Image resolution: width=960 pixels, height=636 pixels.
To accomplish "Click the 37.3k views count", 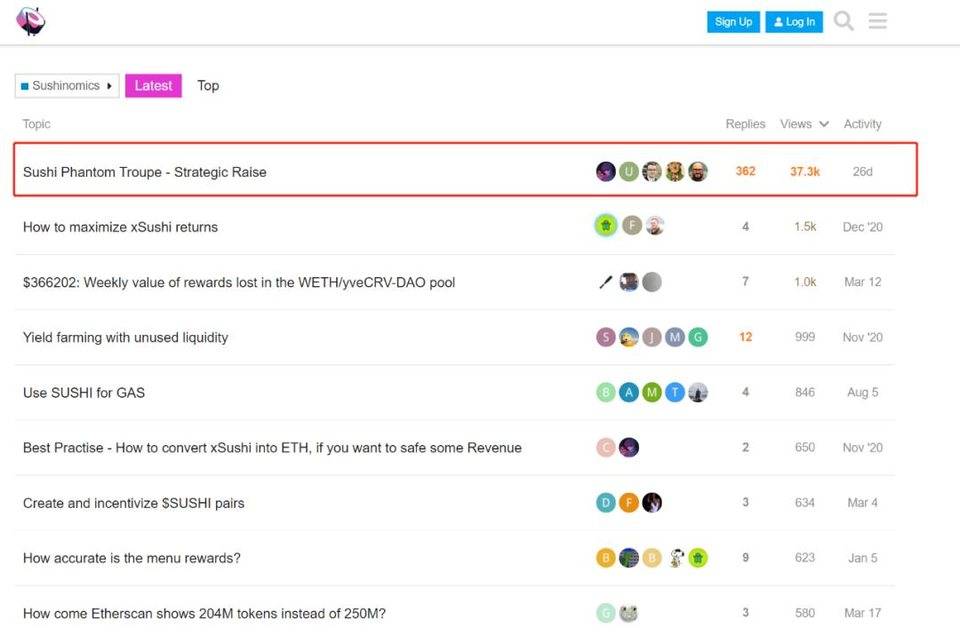I will [804, 171].
